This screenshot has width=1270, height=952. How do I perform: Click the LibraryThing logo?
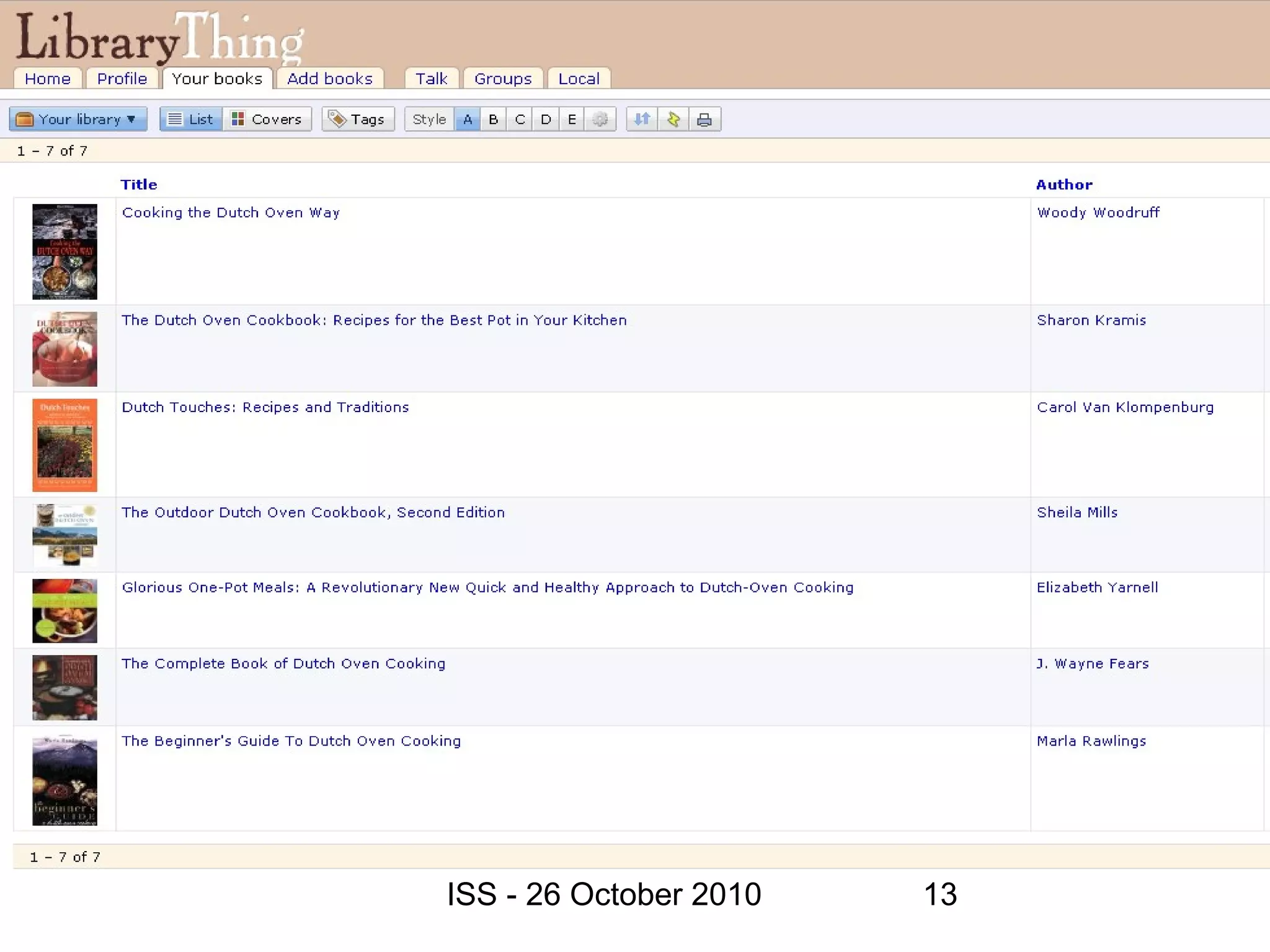[159, 38]
